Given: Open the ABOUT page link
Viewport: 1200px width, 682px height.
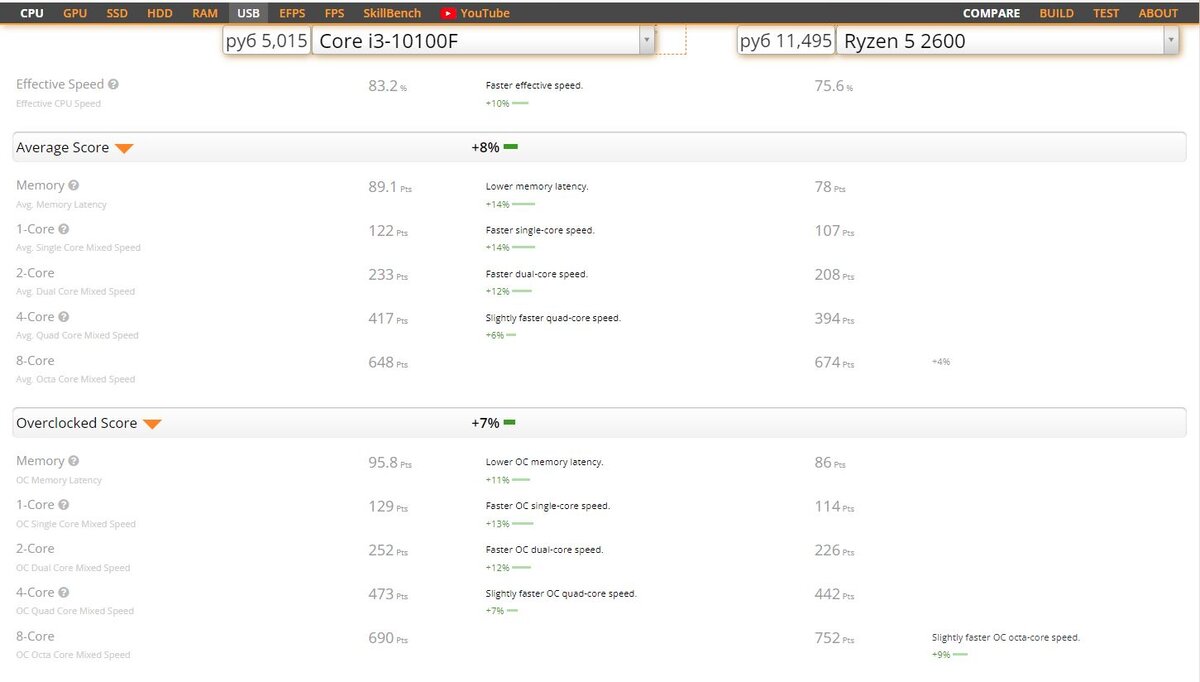Looking at the screenshot, I should tap(1158, 13).
